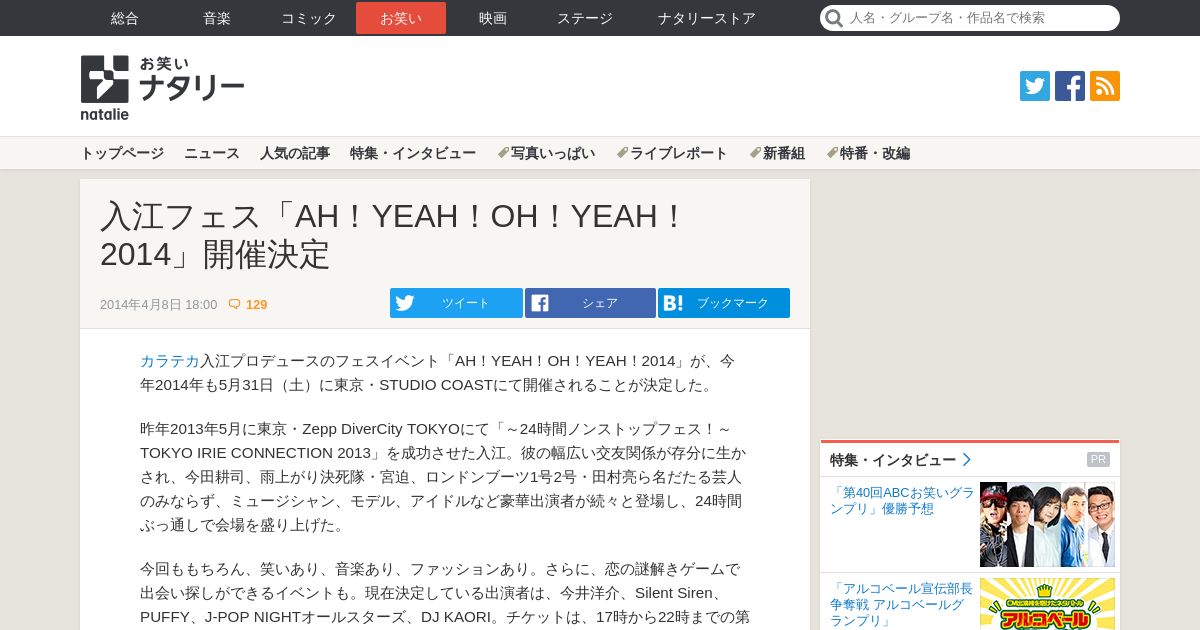Image resolution: width=1200 pixels, height=630 pixels.
Task: Select the コミック tab
Action: 309,18
